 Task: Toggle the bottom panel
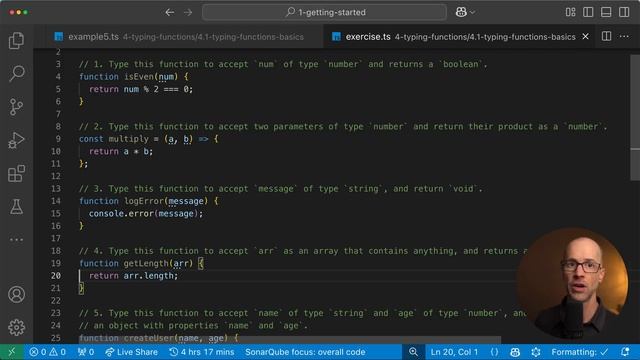pos(606,12)
